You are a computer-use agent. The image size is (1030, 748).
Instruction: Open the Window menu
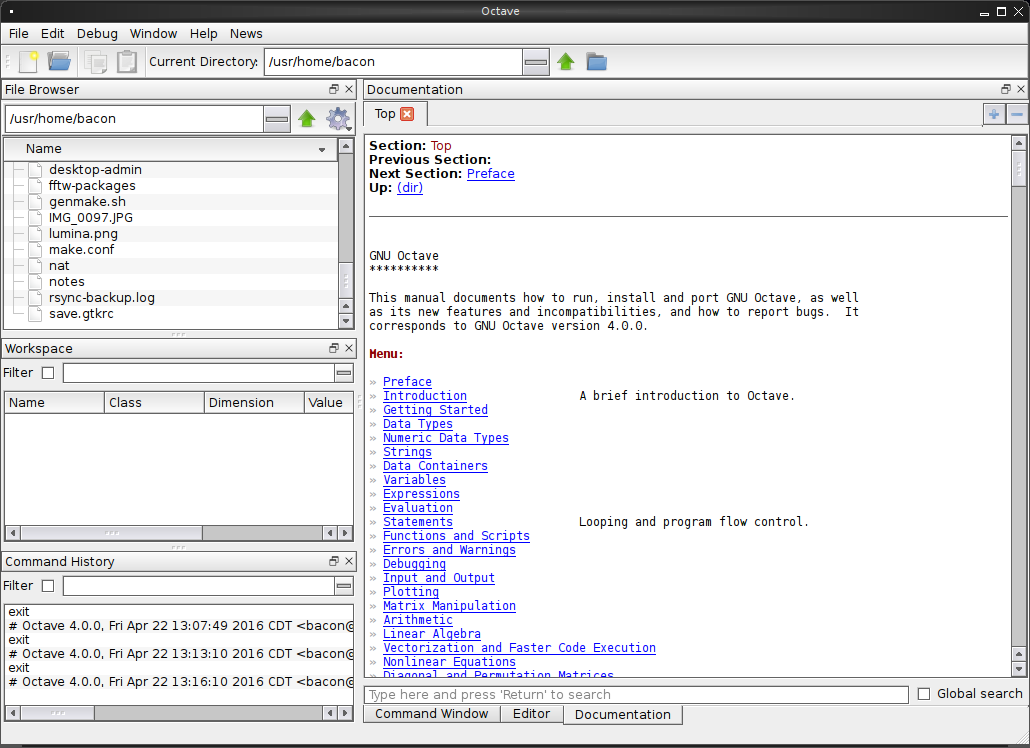click(x=154, y=33)
